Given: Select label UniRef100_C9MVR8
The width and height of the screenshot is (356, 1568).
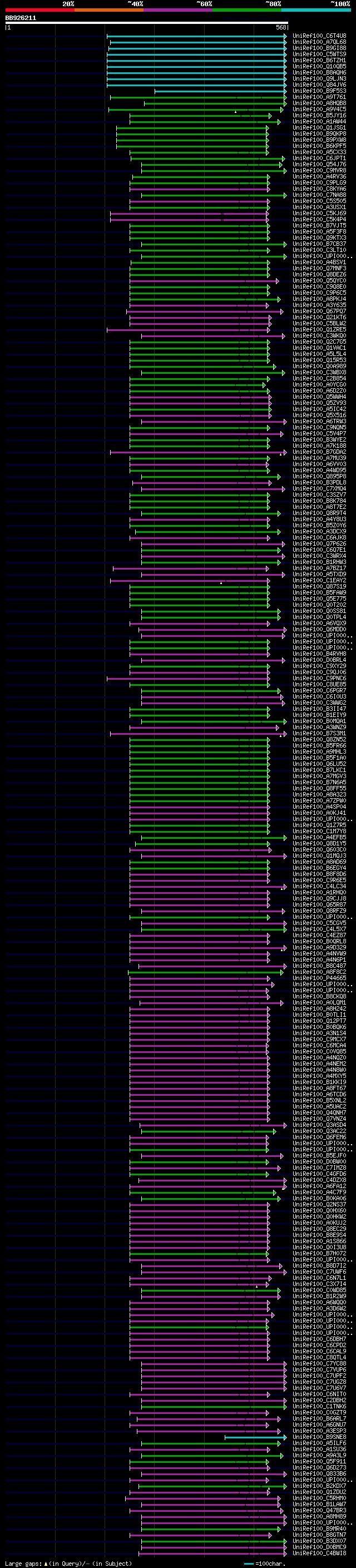Looking at the screenshot, I should click(319, 170).
